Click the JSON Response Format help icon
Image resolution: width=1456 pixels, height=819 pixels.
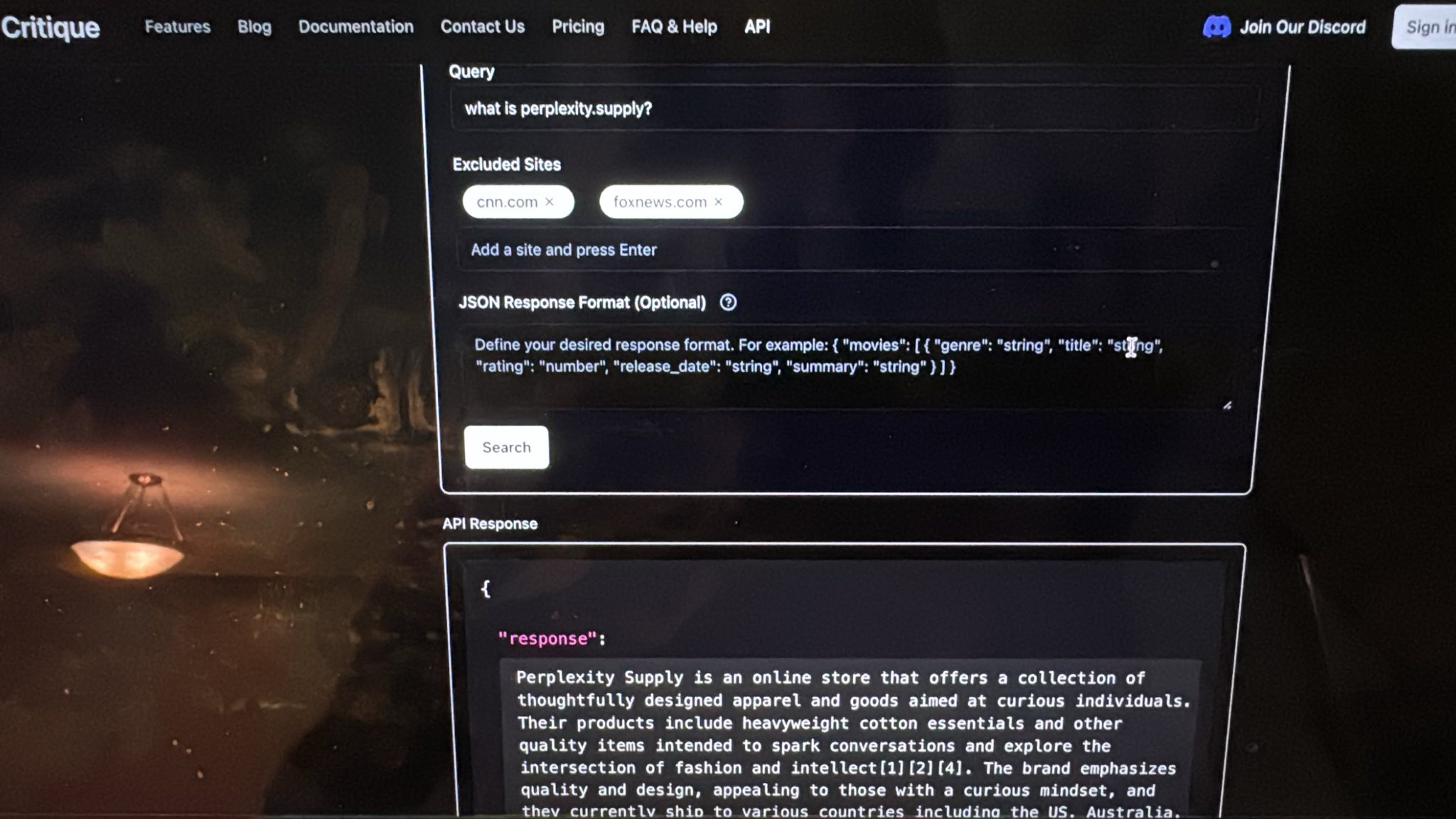click(x=728, y=303)
